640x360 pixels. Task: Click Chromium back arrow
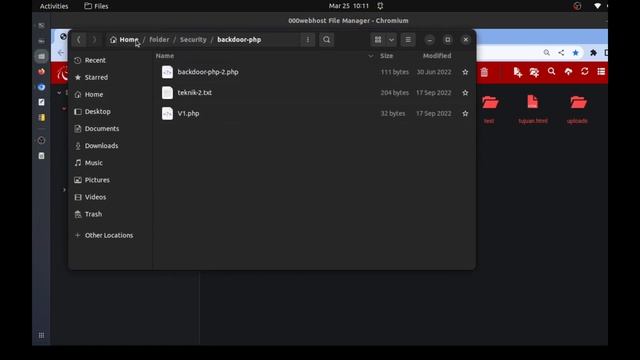pos(60,53)
